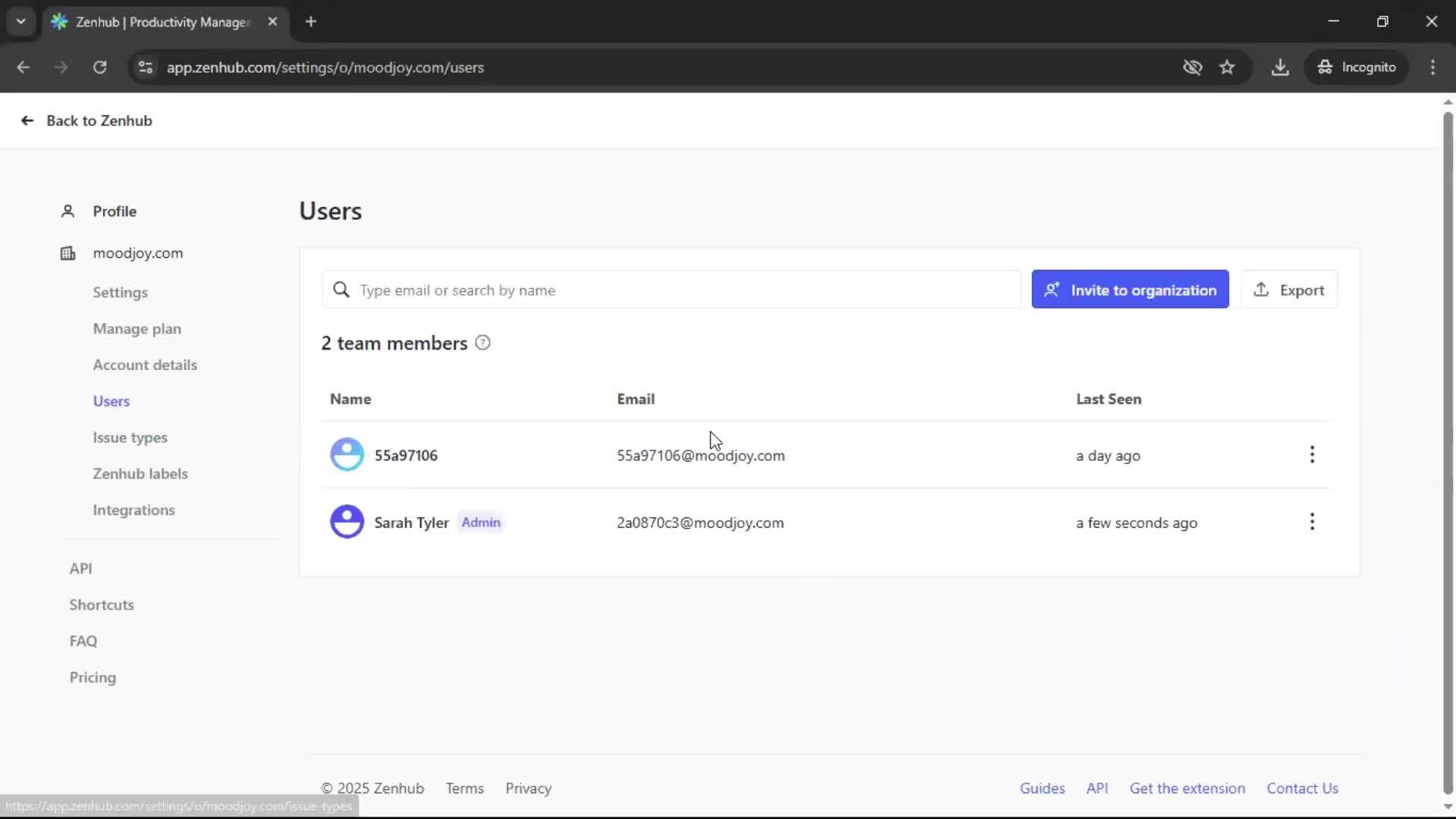Open the Chrome three-dot menu
Screen dimensions: 1456x819
(x=1433, y=67)
